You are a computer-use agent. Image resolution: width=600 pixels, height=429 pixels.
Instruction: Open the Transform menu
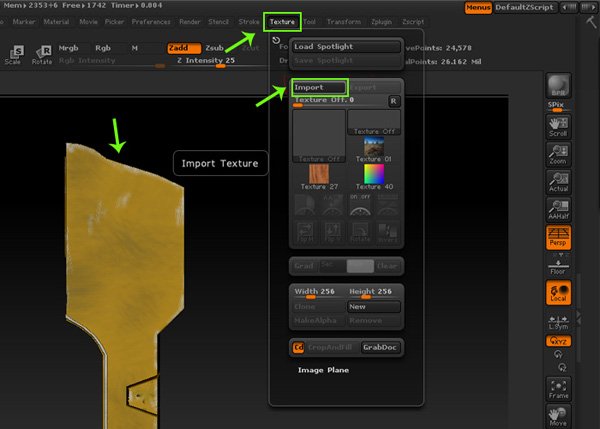[344, 21]
